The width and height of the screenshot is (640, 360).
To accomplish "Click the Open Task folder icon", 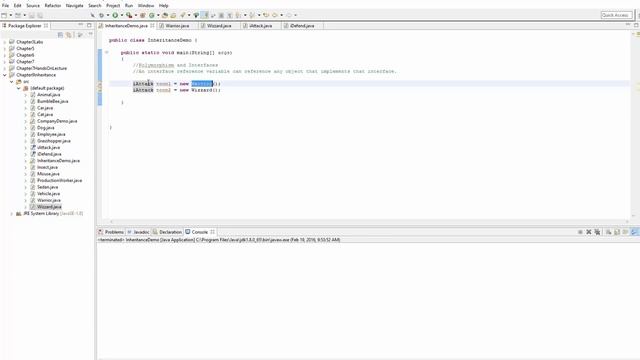I will [173, 15].
